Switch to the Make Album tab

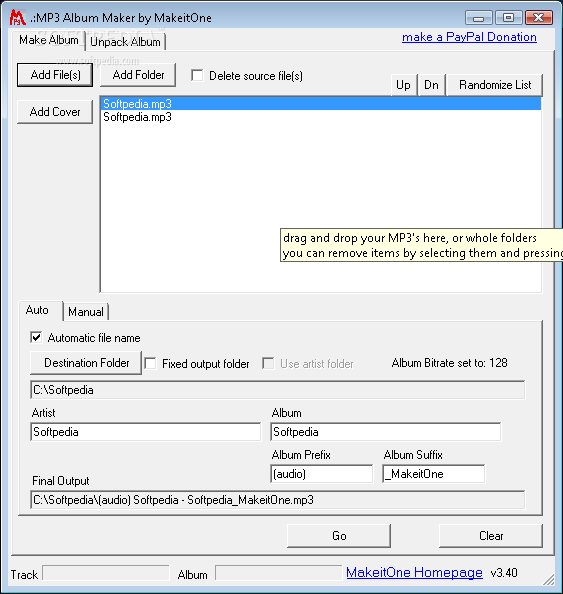pyautogui.click(x=48, y=40)
